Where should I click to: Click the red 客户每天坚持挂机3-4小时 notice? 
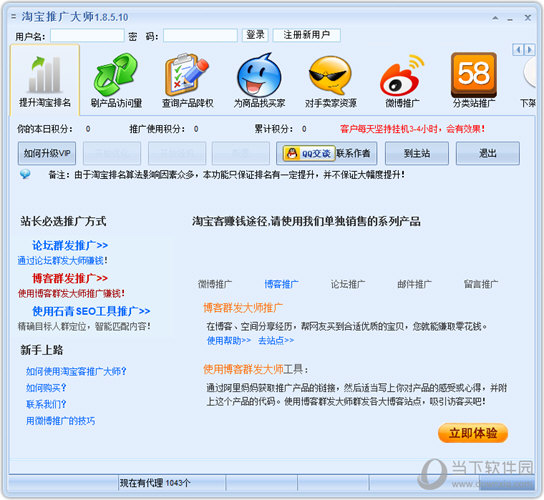[412, 129]
